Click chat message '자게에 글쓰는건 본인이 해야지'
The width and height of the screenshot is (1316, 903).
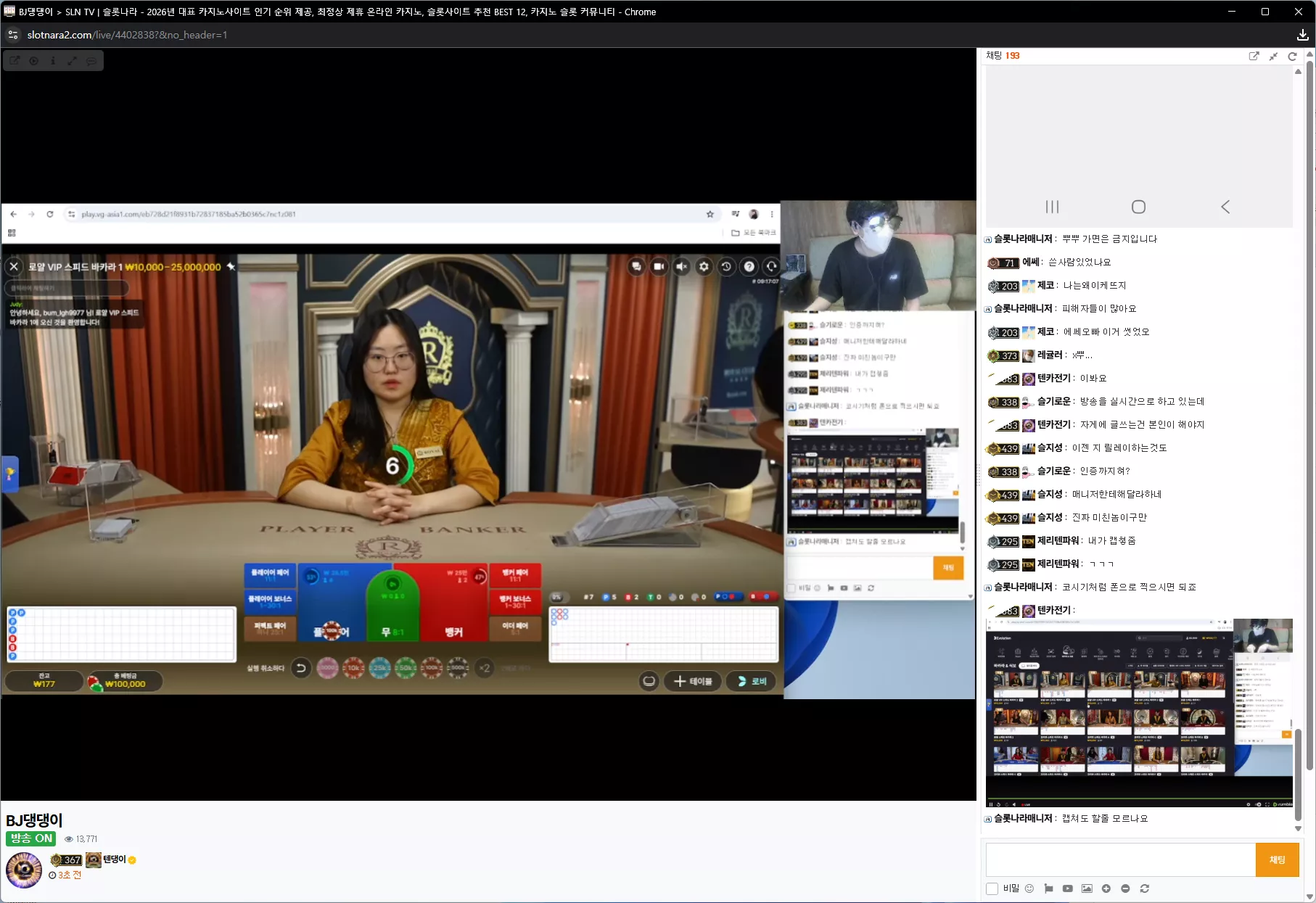[x=1142, y=425]
